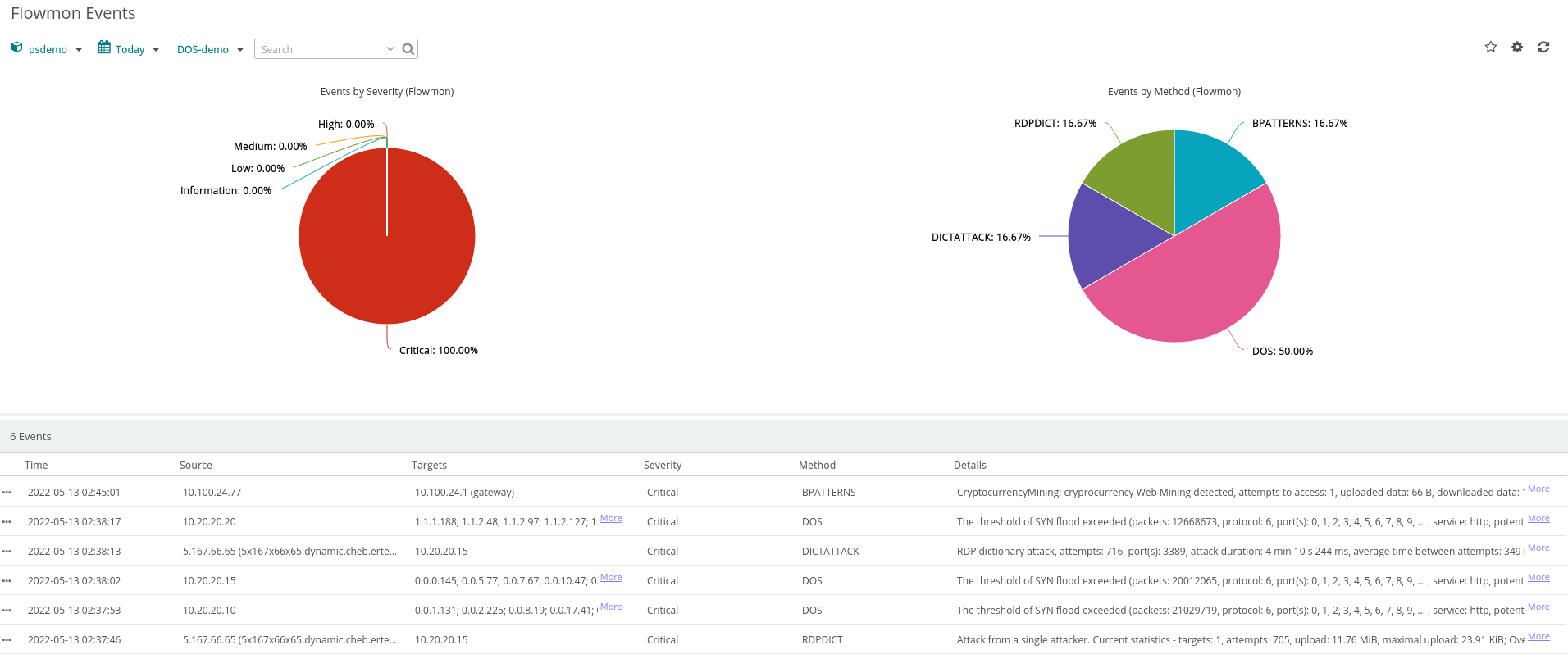Open row menu for 02:37:46 event
Viewport: 1568px width, 659px height.
(x=7, y=640)
